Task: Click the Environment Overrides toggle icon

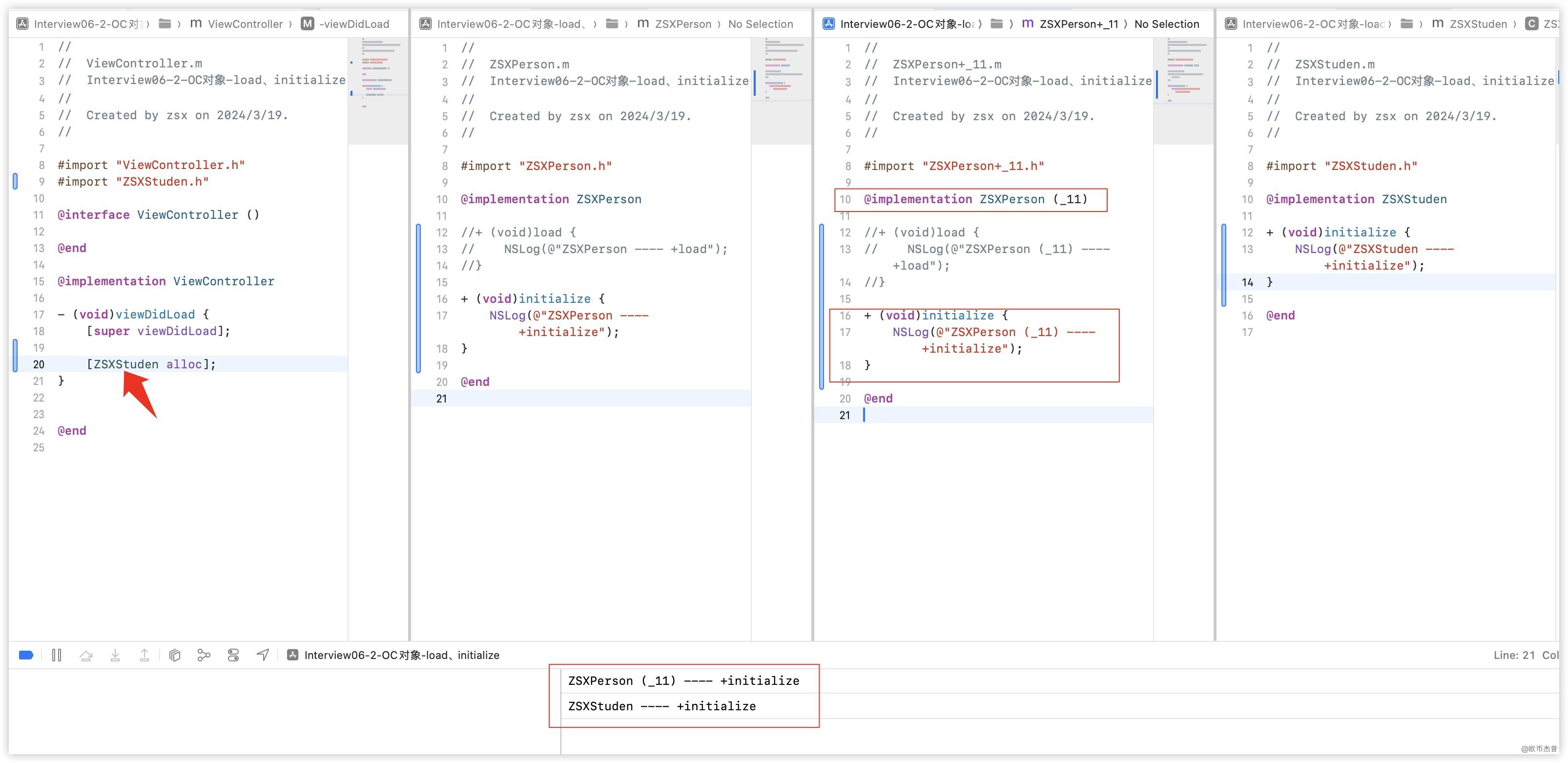Action: (233, 655)
